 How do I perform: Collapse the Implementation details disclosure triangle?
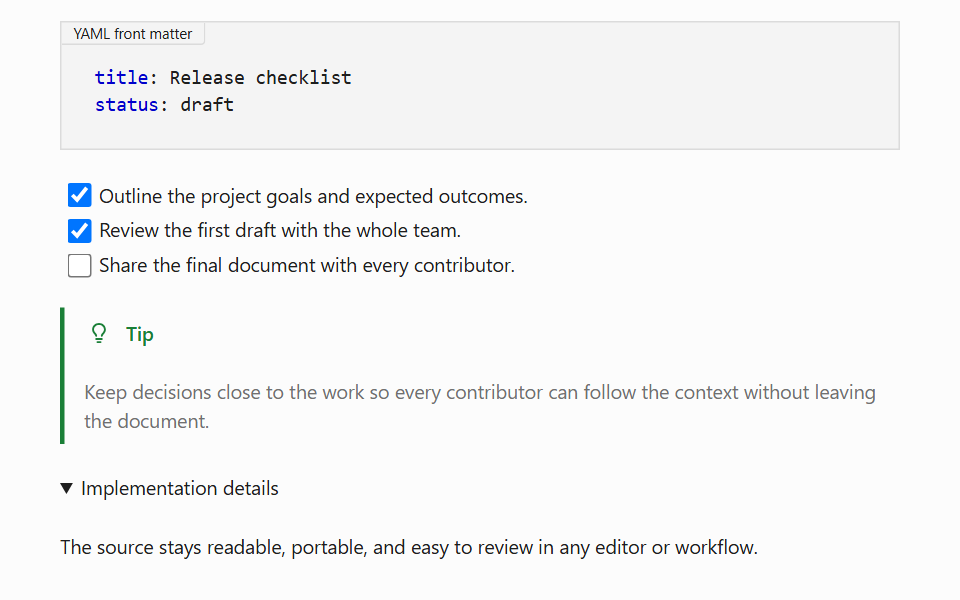tap(67, 488)
